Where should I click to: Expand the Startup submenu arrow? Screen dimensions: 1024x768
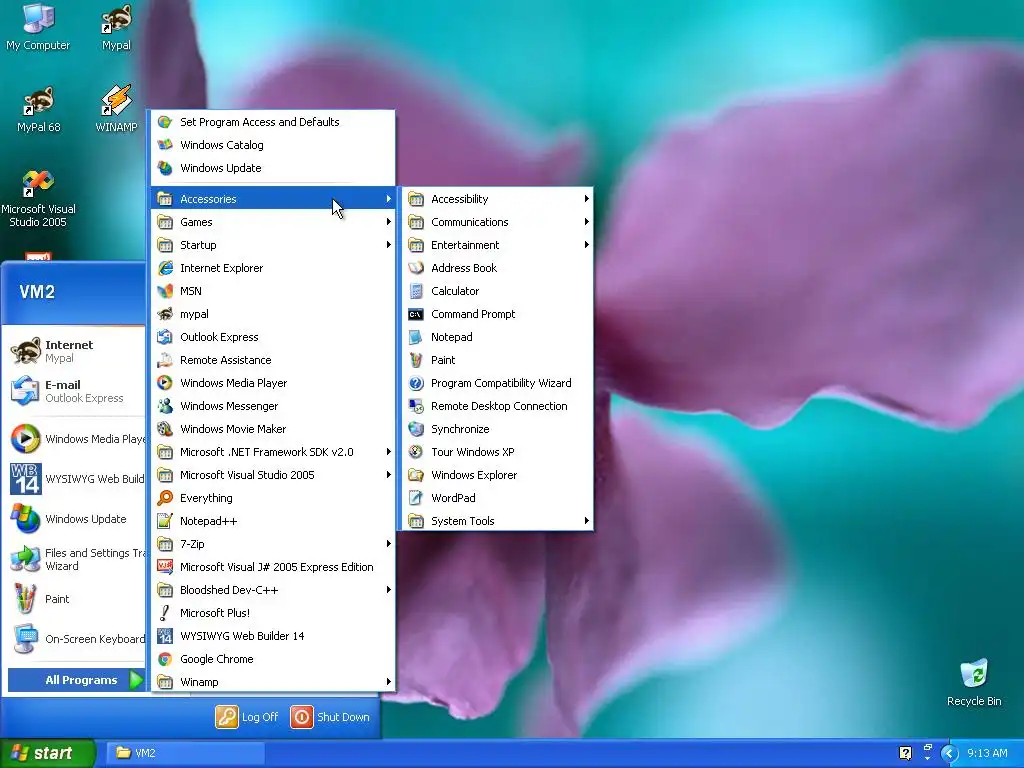click(x=389, y=245)
